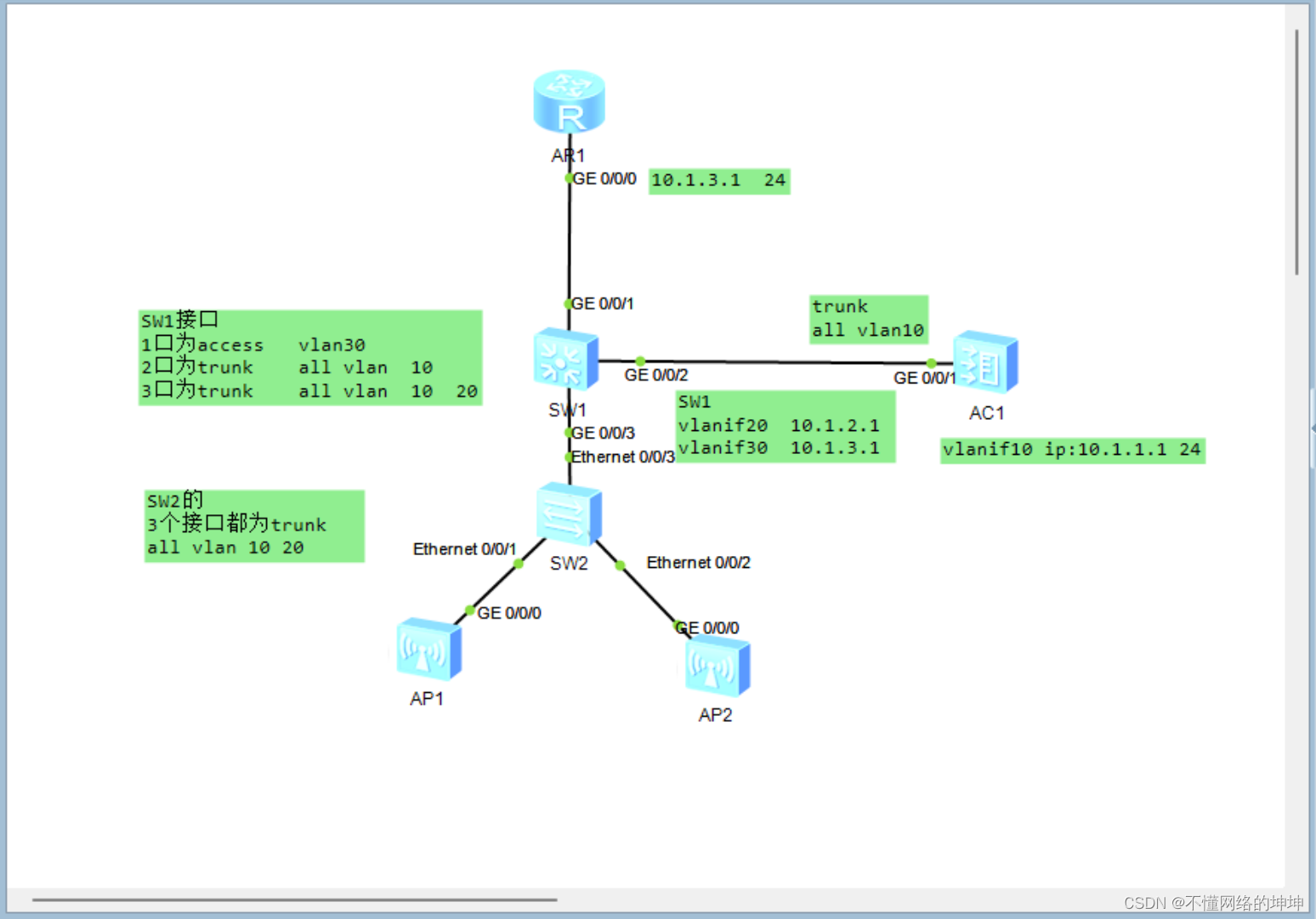Click the AP1 device label

pos(427,699)
